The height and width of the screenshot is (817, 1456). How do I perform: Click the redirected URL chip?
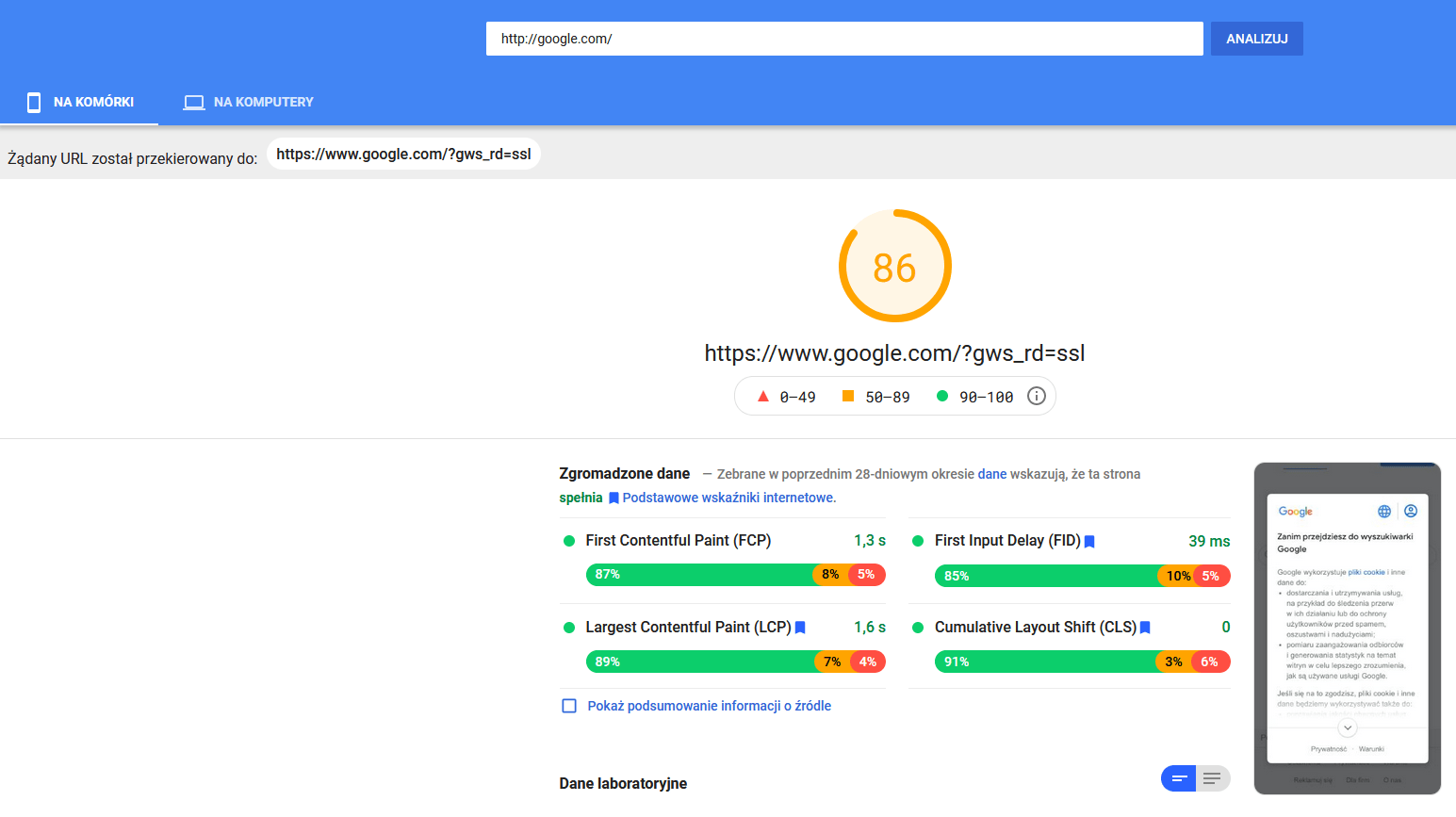403,155
